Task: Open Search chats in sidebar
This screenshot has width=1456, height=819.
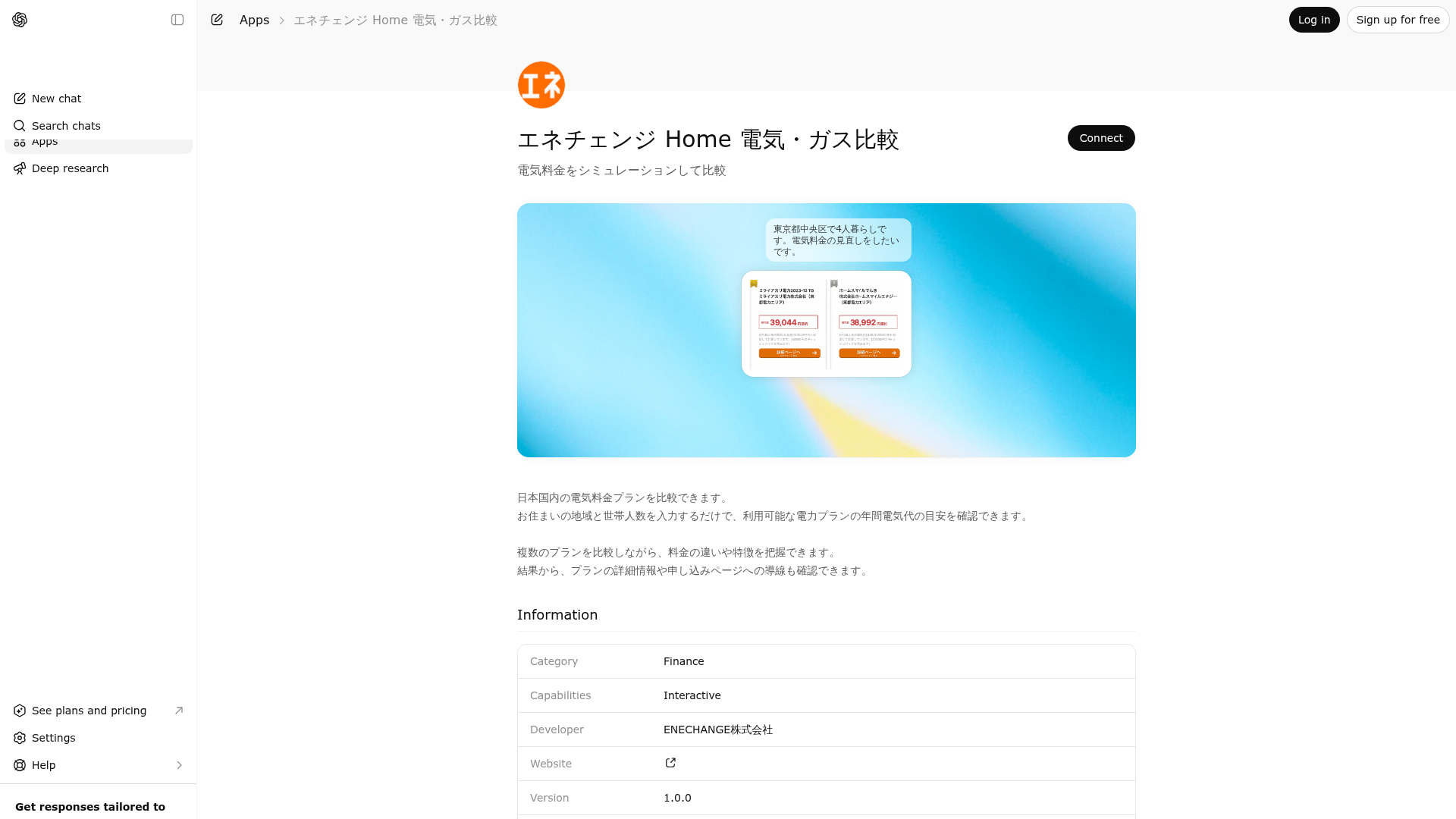Action: [x=99, y=126]
